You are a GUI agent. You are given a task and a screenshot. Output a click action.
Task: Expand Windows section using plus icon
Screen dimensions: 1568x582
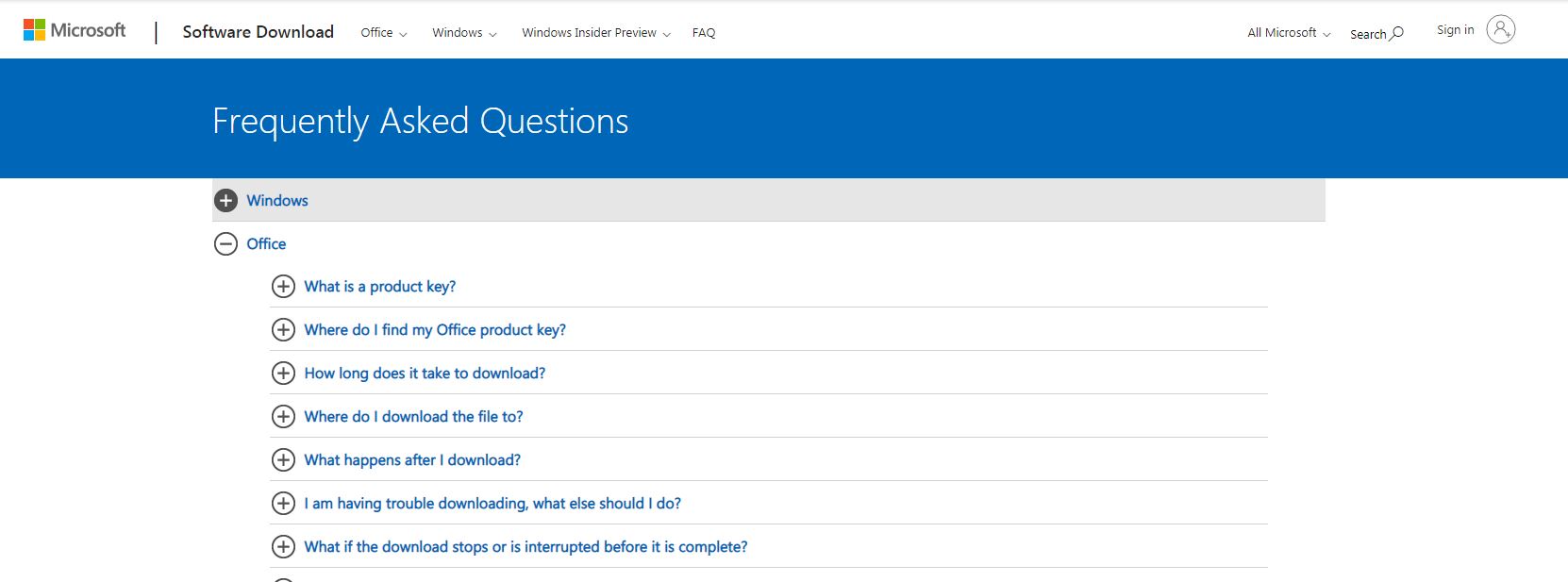pos(225,201)
